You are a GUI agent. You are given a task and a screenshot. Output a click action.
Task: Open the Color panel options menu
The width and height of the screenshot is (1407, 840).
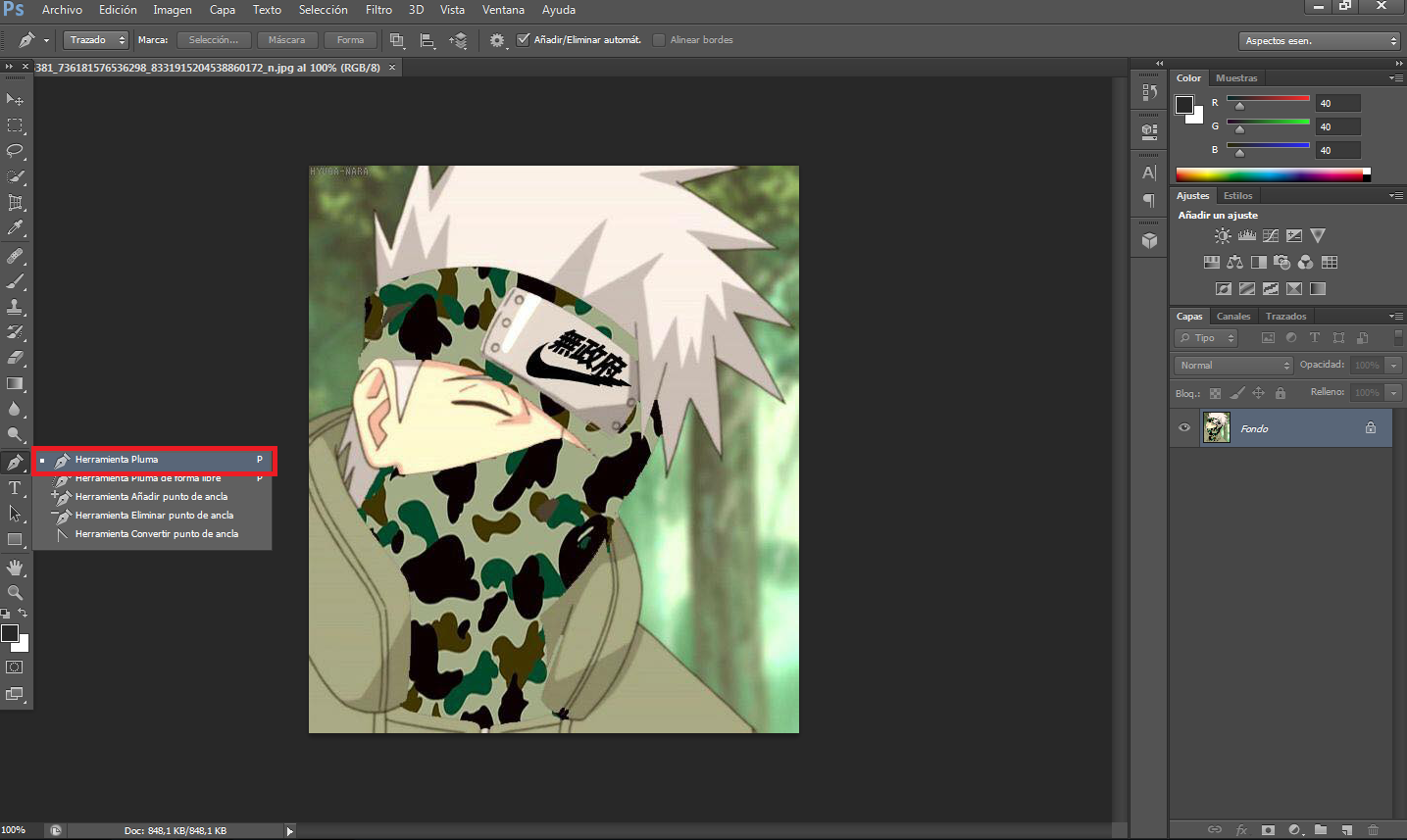1396,77
